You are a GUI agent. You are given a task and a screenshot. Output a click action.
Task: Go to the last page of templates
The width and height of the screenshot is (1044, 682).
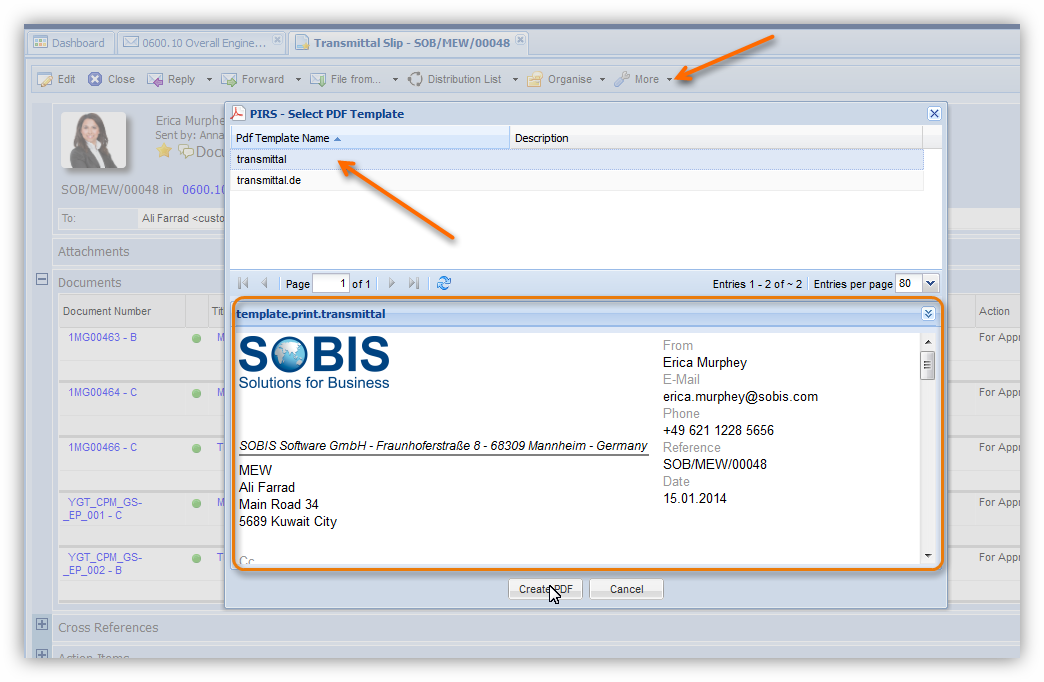(x=414, y=284)
